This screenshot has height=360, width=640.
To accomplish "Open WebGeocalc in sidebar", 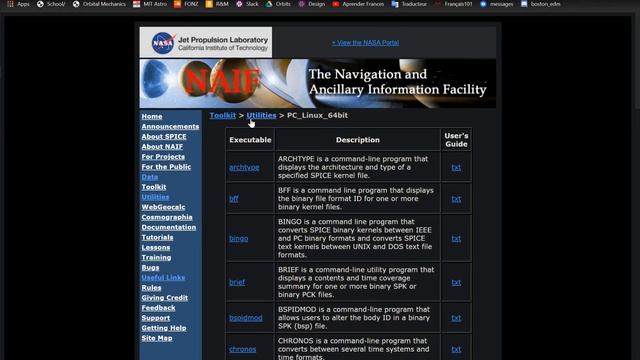I will (163, 207).
